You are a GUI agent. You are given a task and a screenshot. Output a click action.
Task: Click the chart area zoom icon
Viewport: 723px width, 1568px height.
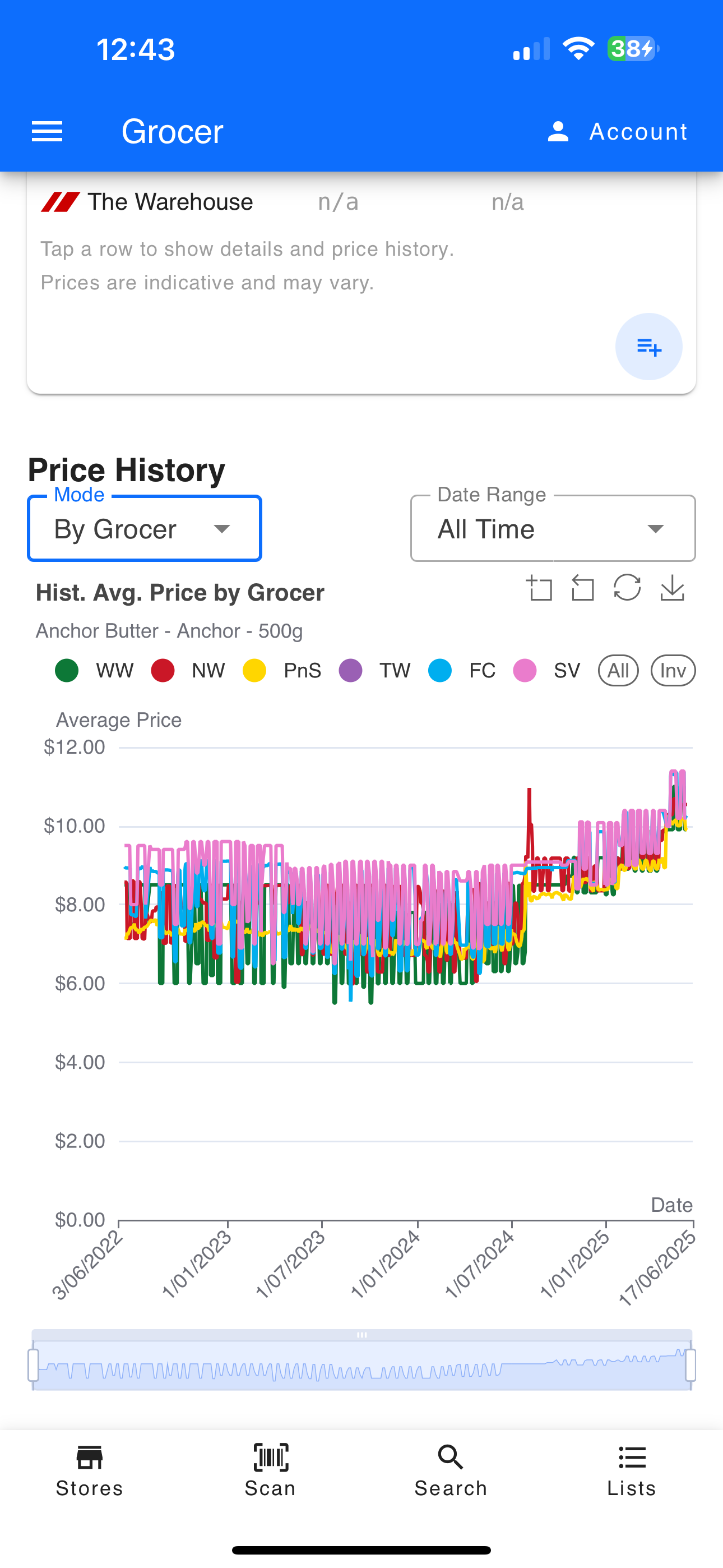539,589
